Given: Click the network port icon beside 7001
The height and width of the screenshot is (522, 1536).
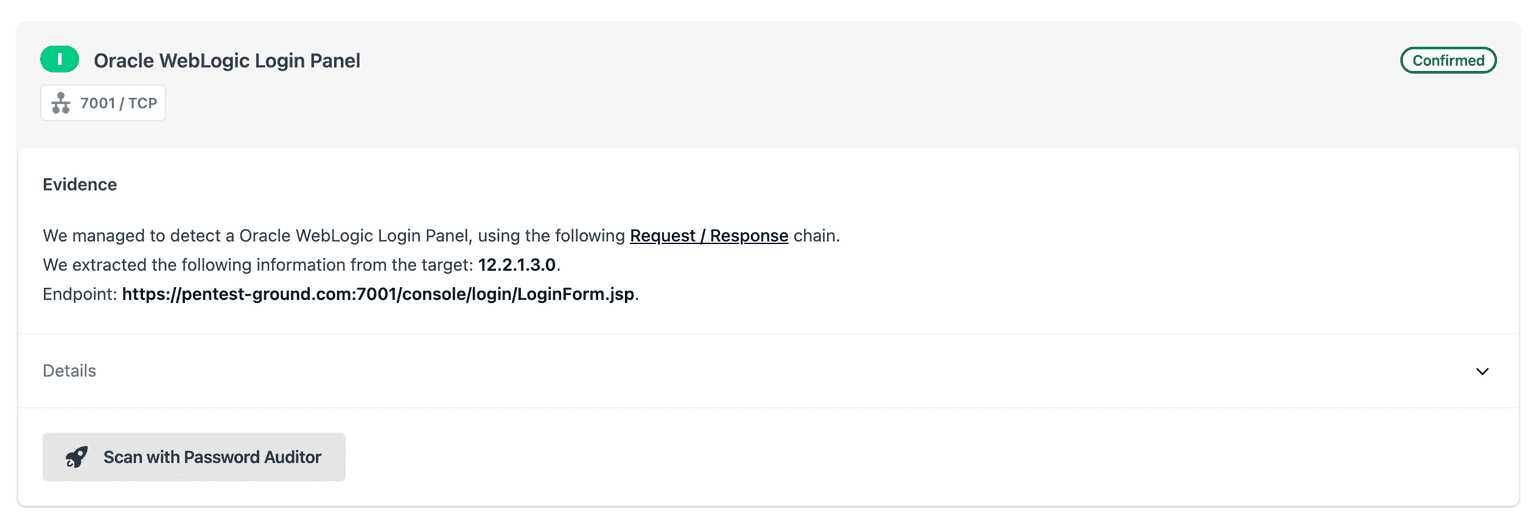Looking at the screenshot, I should tap(61, 103).
